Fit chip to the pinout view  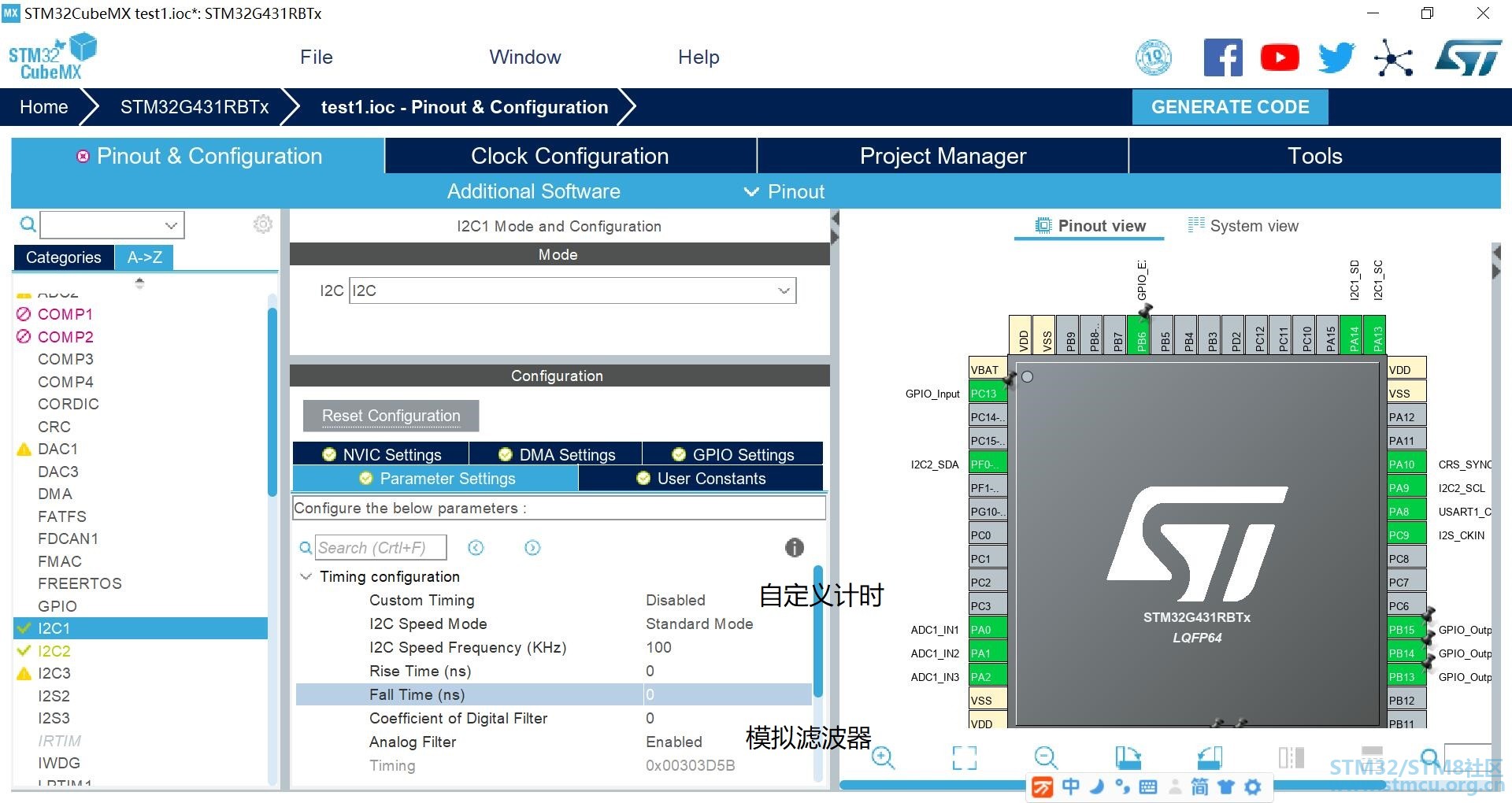point(965,757)
